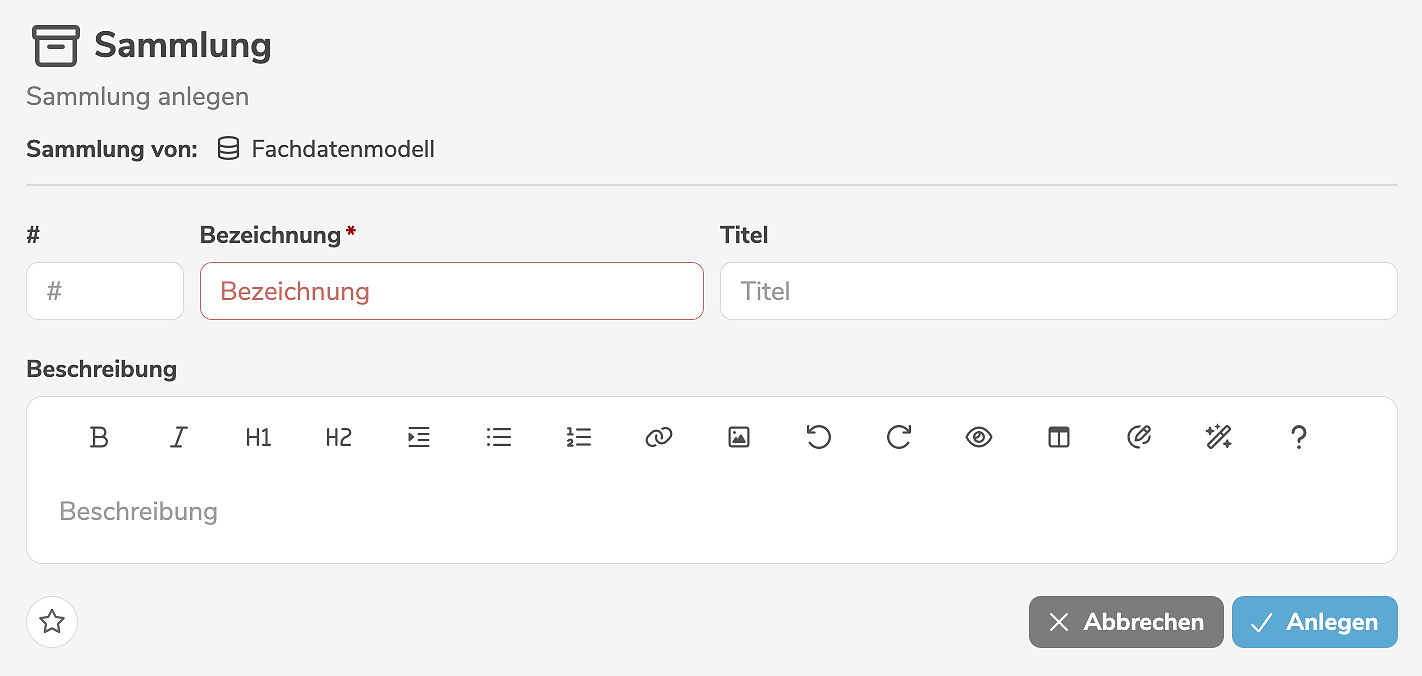Click the indent icon in toolbar
The image size is (1422, 676).
coord(419,437)
